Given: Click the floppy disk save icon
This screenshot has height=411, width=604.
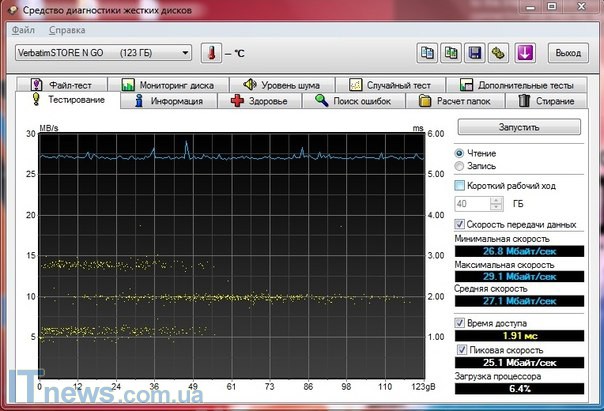Looking at the screenshot, I should (x=475, y=52).
